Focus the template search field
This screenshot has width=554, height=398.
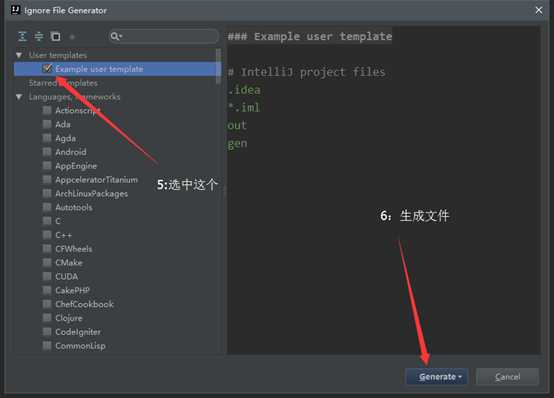[163, 36]
